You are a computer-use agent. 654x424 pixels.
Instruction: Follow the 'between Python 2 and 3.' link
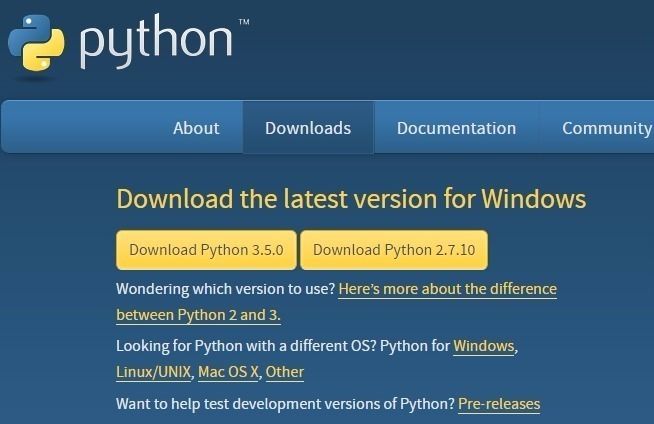pos(199,315)
